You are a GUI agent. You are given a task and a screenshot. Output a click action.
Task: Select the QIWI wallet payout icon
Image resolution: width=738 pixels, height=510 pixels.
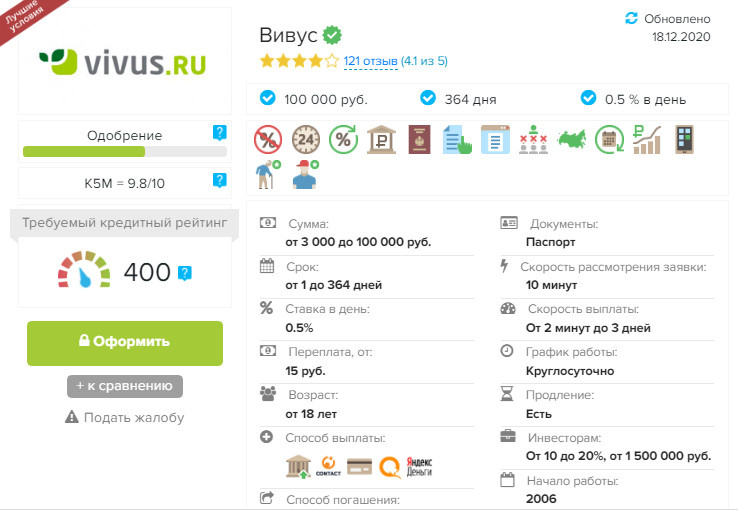point(390,467)
